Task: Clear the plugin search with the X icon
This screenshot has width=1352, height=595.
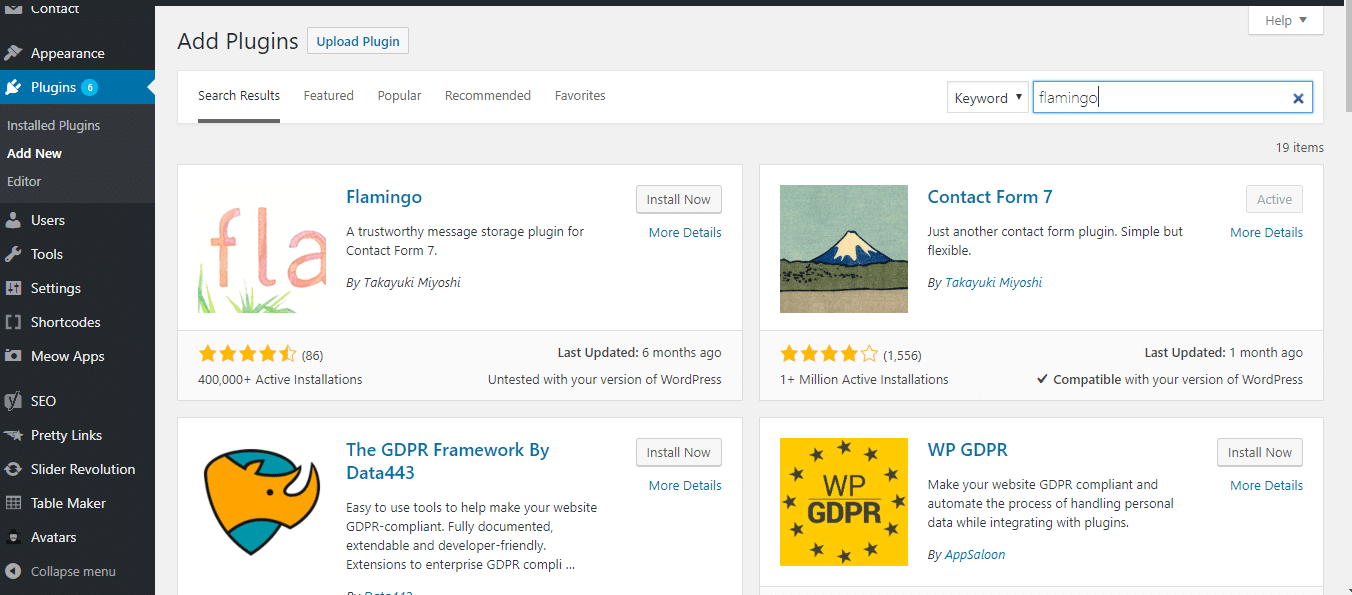Action: click(x=1298, y=98)
